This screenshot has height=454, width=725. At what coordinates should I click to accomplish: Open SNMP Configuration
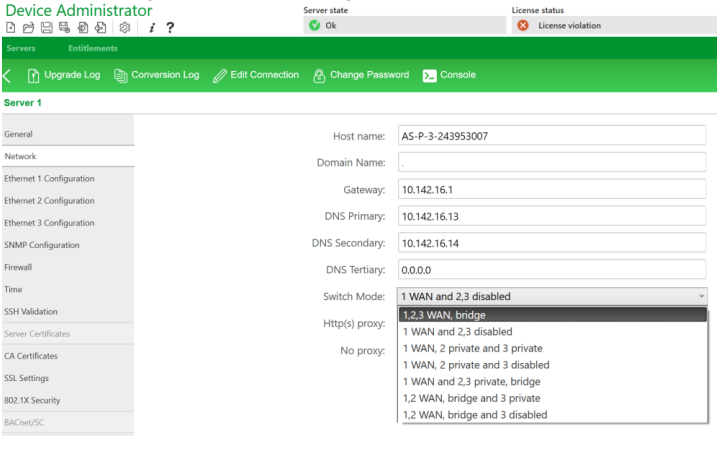click(68, 245)
